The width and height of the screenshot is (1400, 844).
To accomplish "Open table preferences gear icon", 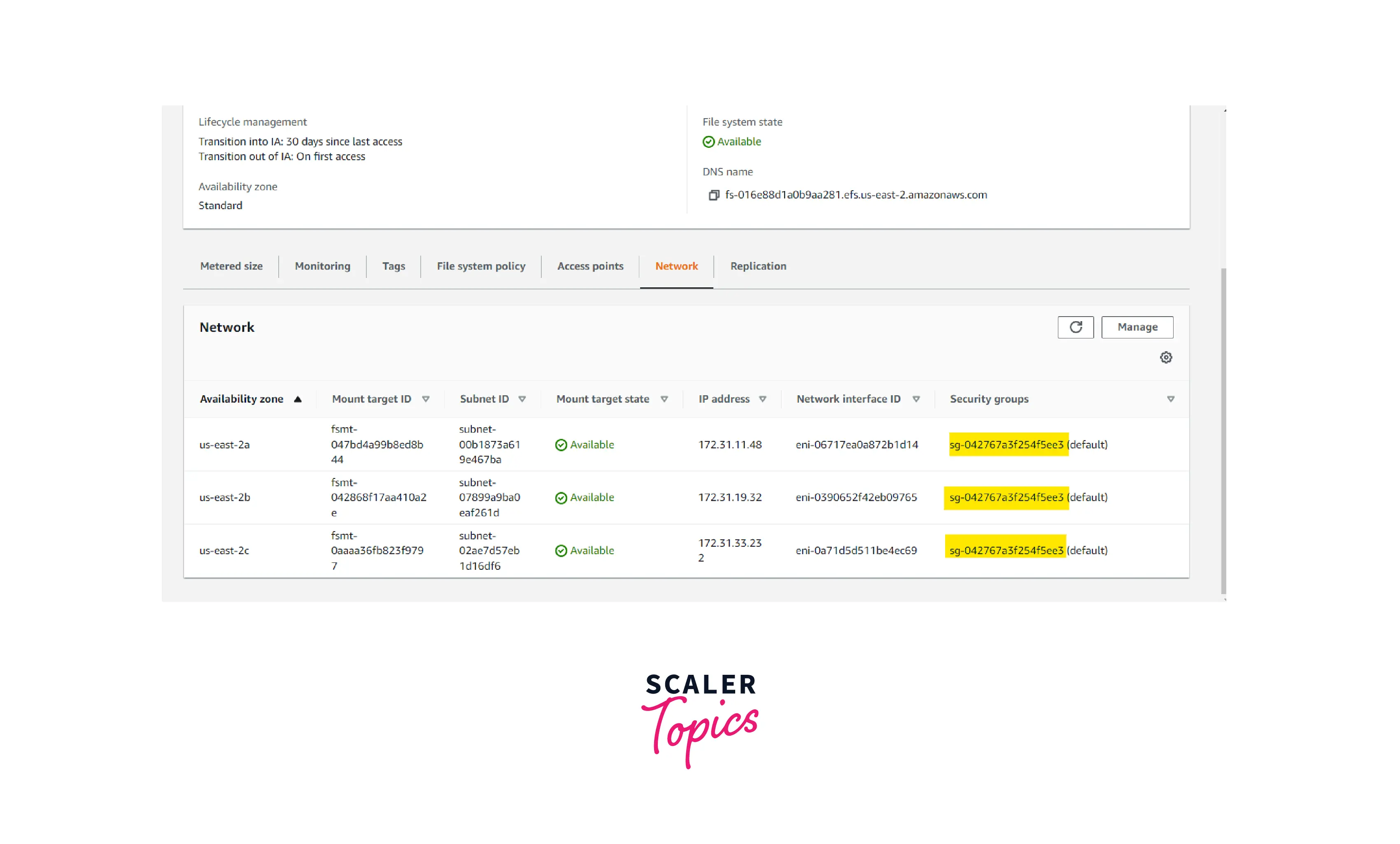I will tap(1165, 357).
